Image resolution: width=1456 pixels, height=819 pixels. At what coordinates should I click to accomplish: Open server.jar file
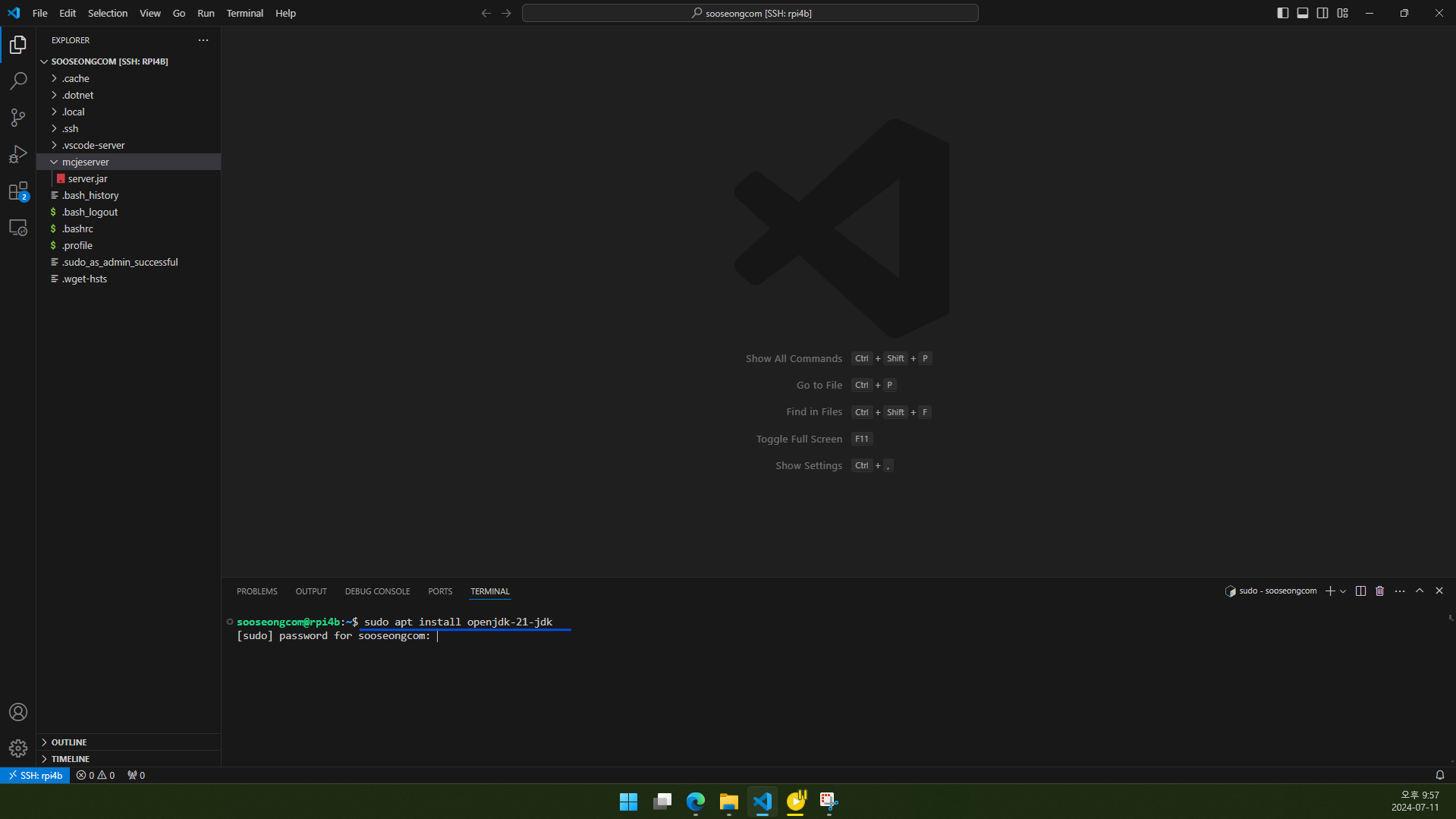(129, 178)
